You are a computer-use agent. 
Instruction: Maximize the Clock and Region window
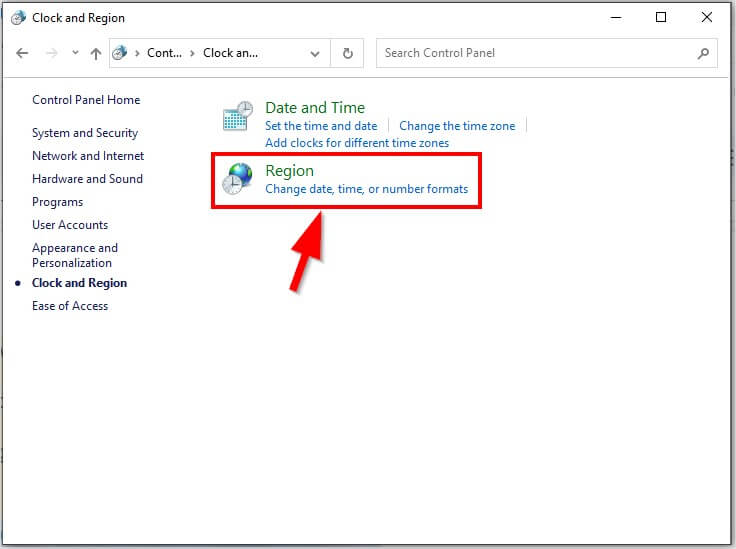(661, 18)
